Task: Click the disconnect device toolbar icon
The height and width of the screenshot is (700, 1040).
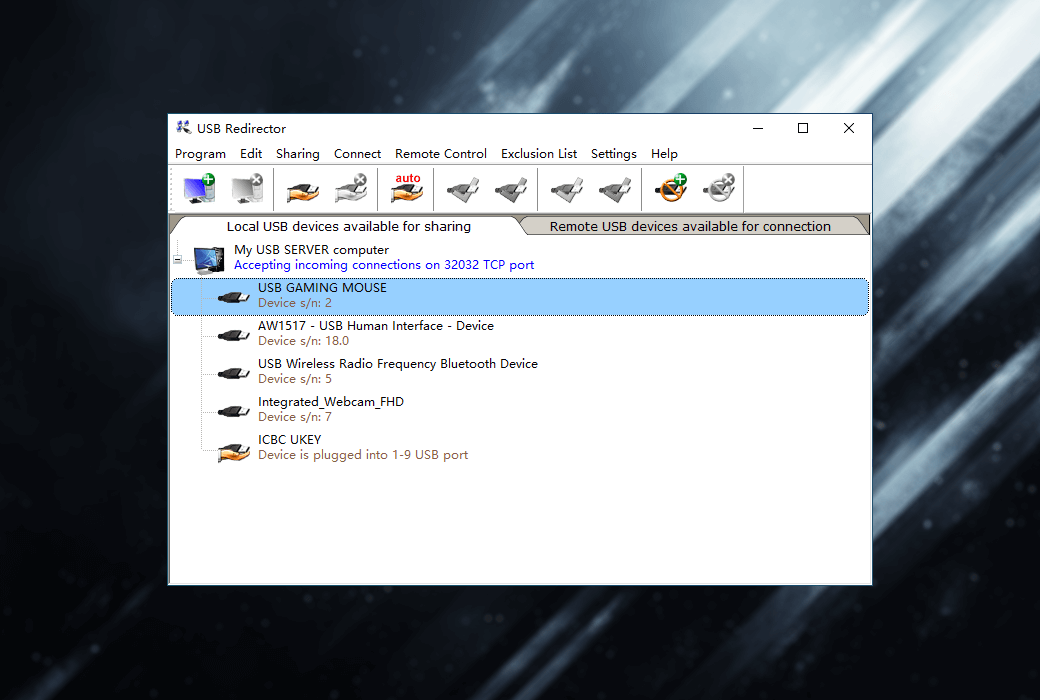Action: click(511, 188)
